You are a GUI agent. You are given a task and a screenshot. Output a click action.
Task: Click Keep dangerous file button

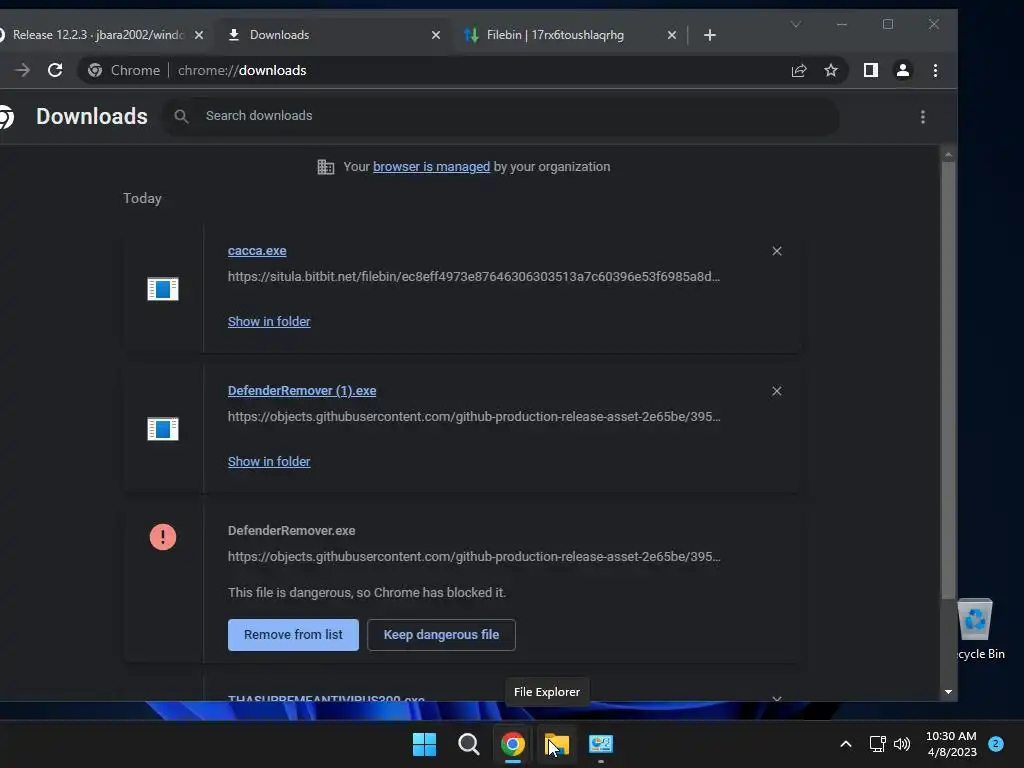tap(441, 635)
